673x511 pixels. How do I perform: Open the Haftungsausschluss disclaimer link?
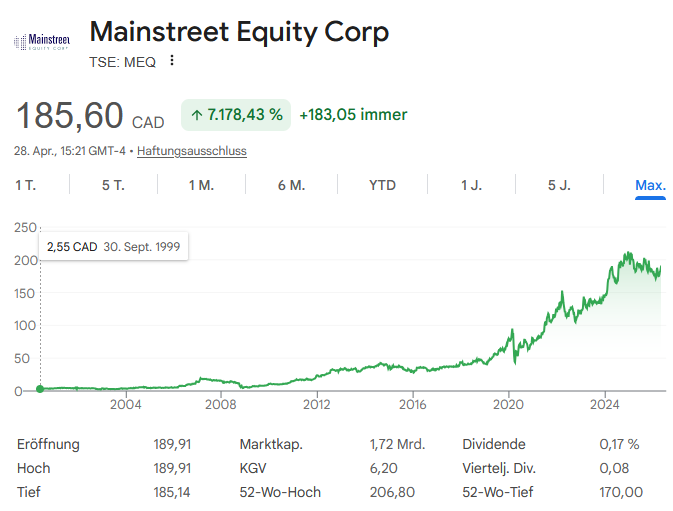click(192, 151)
